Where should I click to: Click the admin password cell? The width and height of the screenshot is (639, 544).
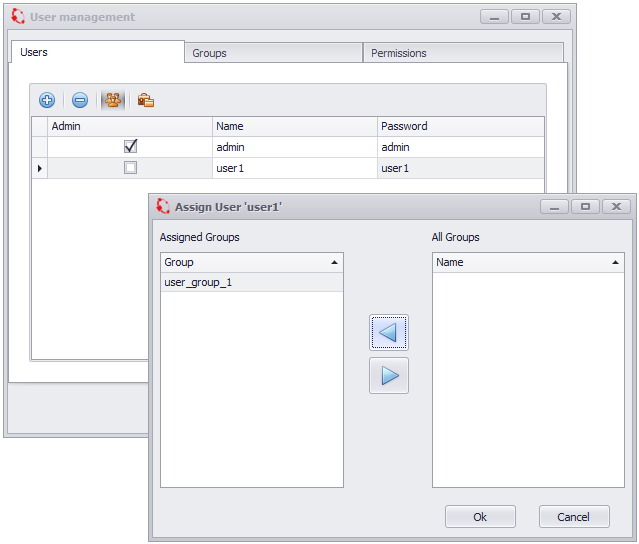point(460,147)
